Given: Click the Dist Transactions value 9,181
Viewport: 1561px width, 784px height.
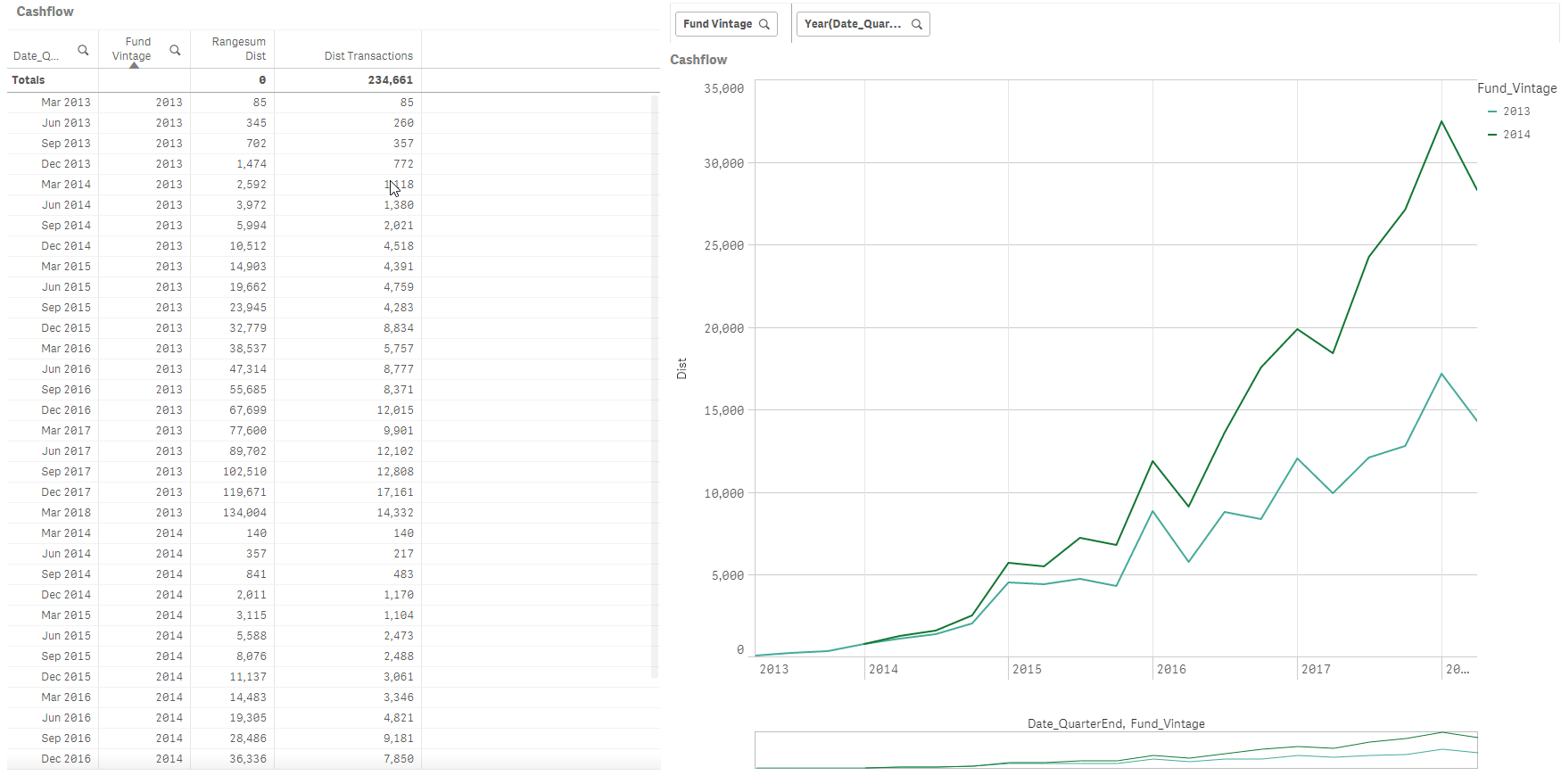Looking at the screenshot, I should click(399, 739).
